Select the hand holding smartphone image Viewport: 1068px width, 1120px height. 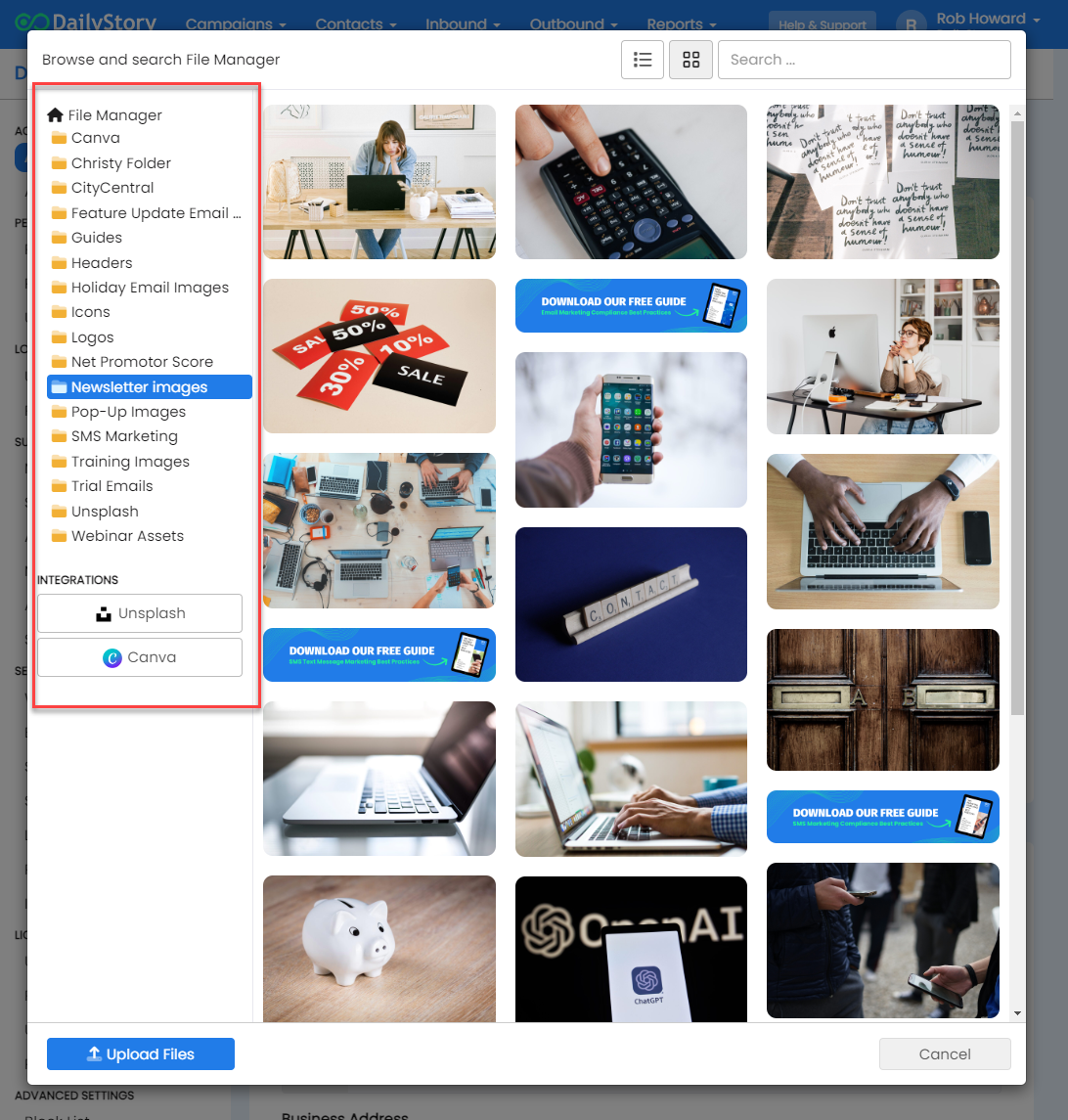pos(632,430)
